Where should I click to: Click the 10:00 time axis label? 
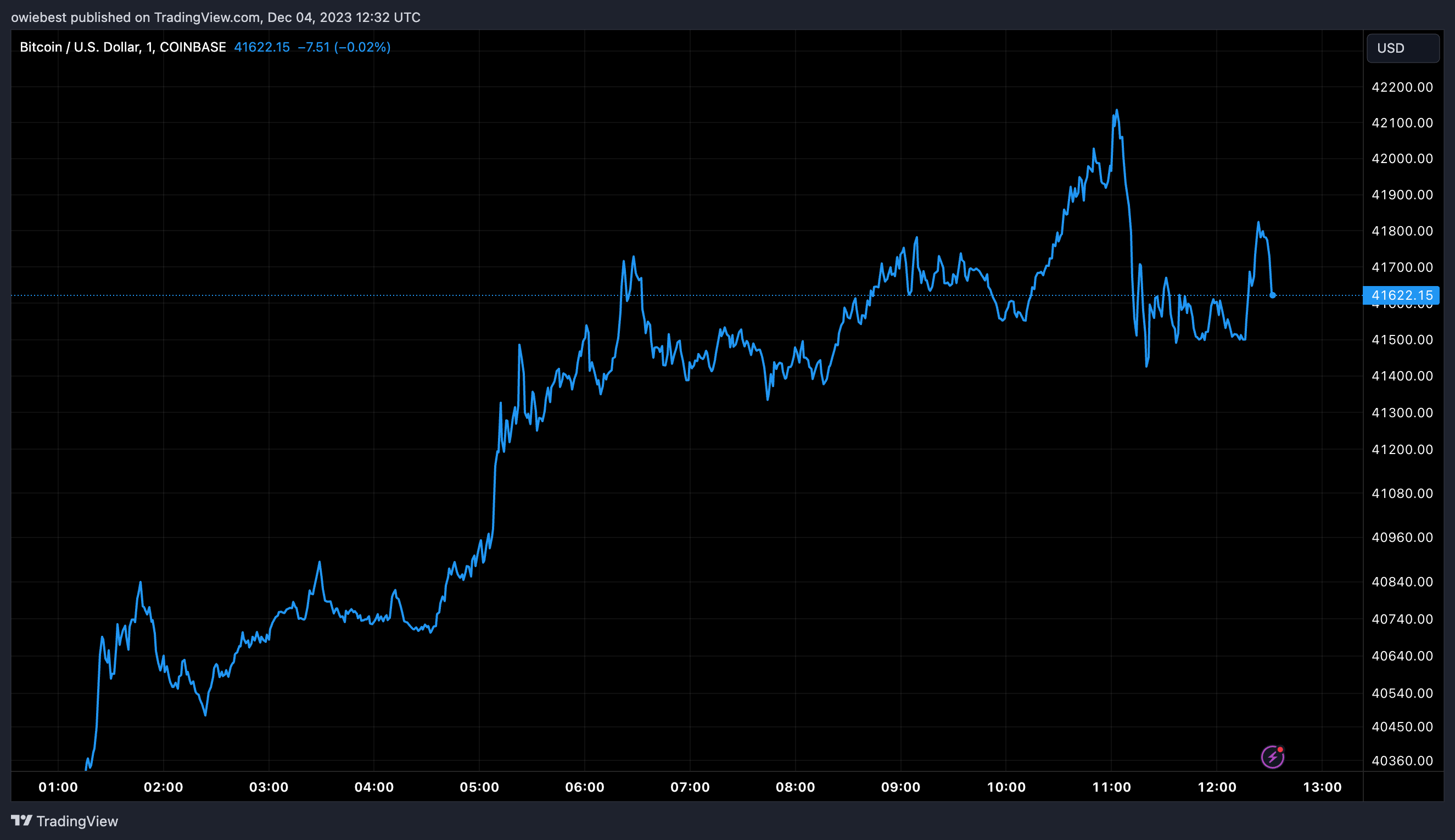[x=1006, y=787]
